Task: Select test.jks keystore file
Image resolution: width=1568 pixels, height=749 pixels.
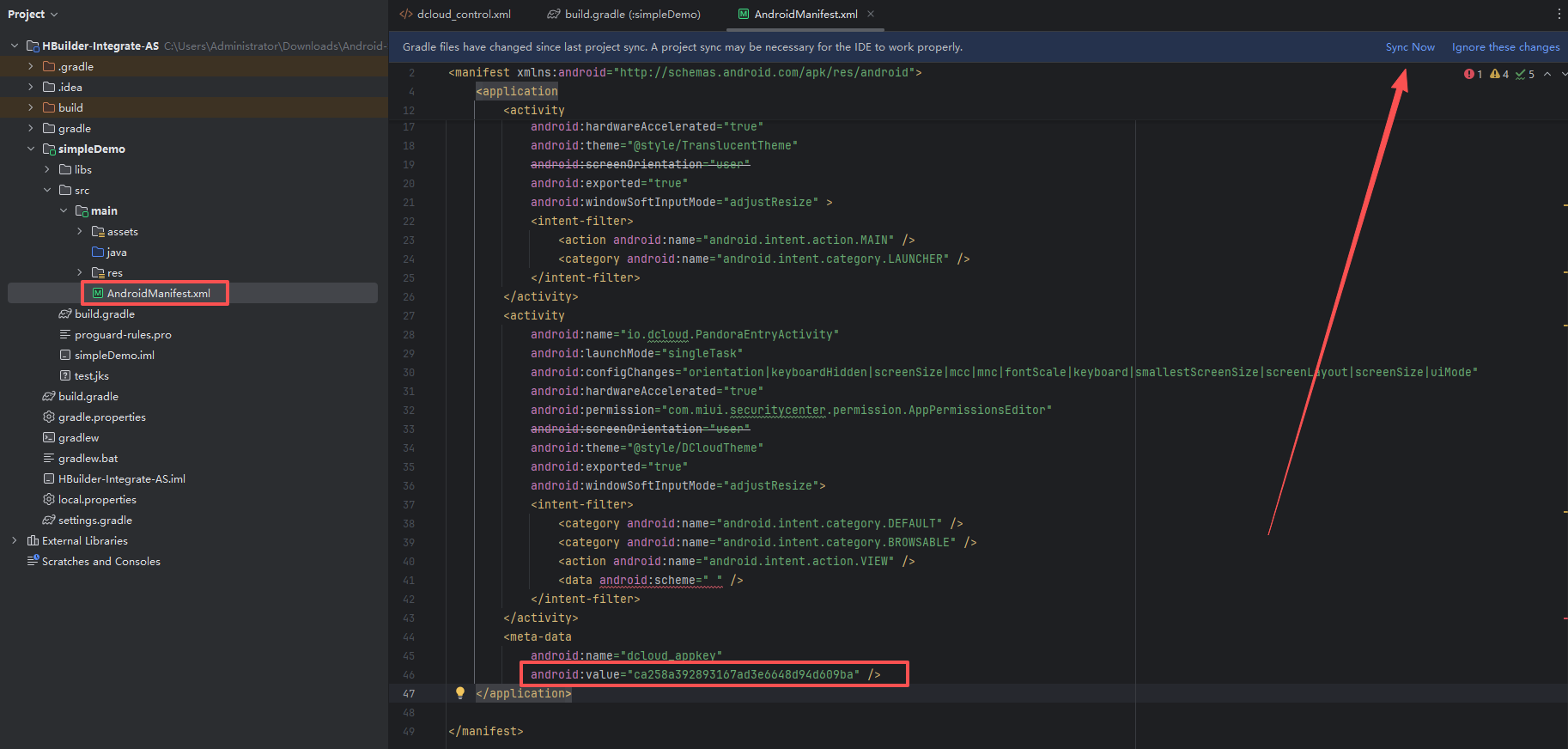Action: click(91, 375)
